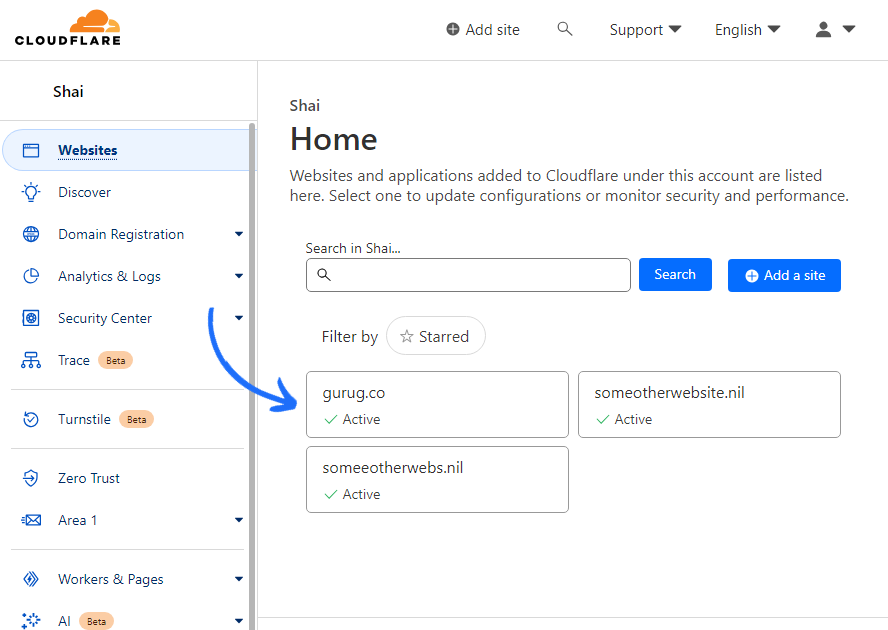
Task: Expand the Support dropdown
Action: [645, 29]
